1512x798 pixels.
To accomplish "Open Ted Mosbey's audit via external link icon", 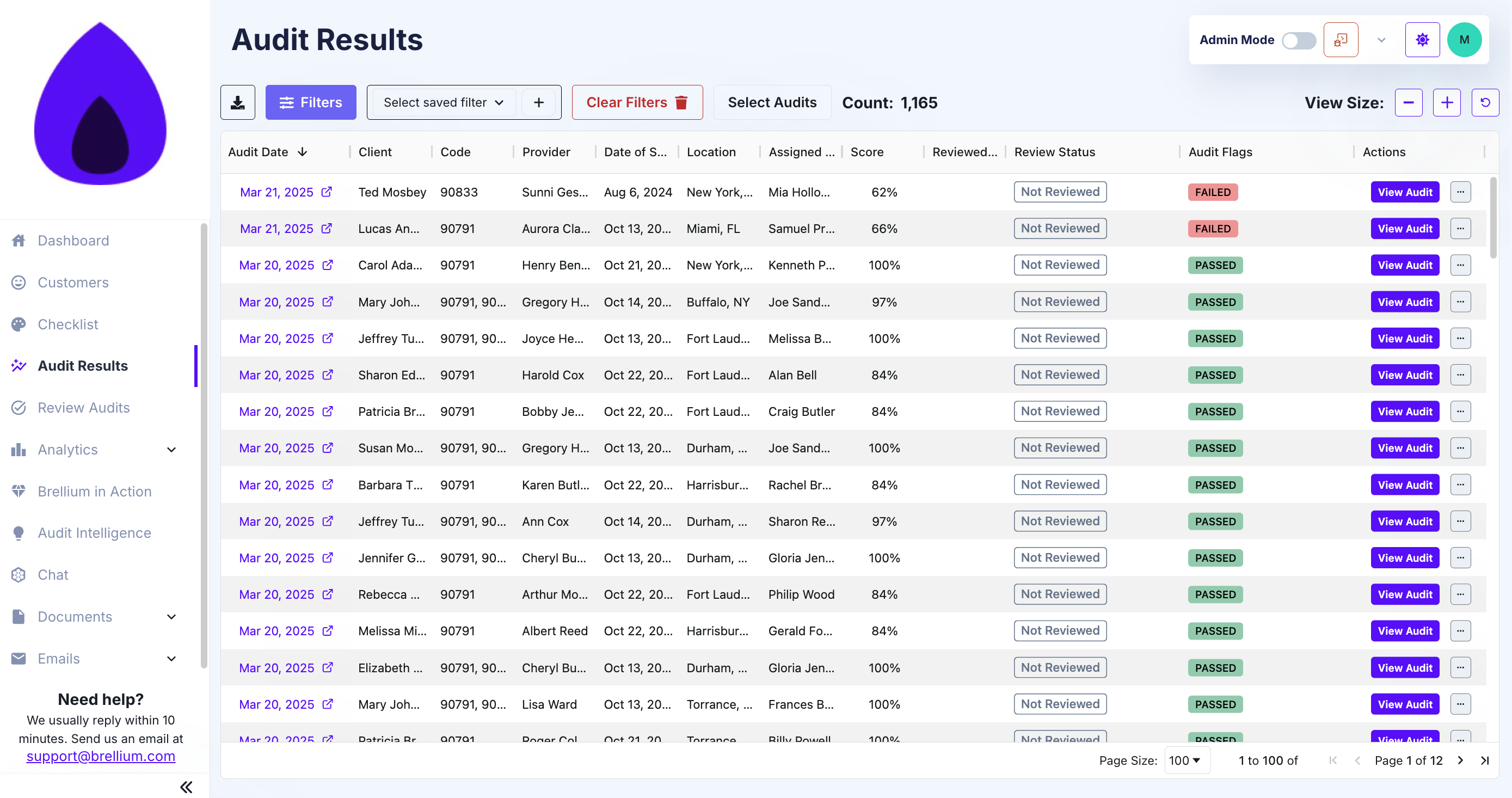I will point(327,192).
